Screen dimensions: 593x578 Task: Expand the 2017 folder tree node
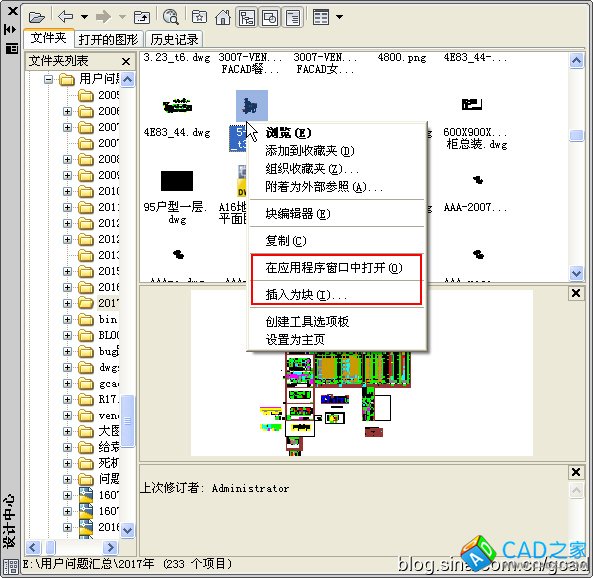tap(67, 303)
